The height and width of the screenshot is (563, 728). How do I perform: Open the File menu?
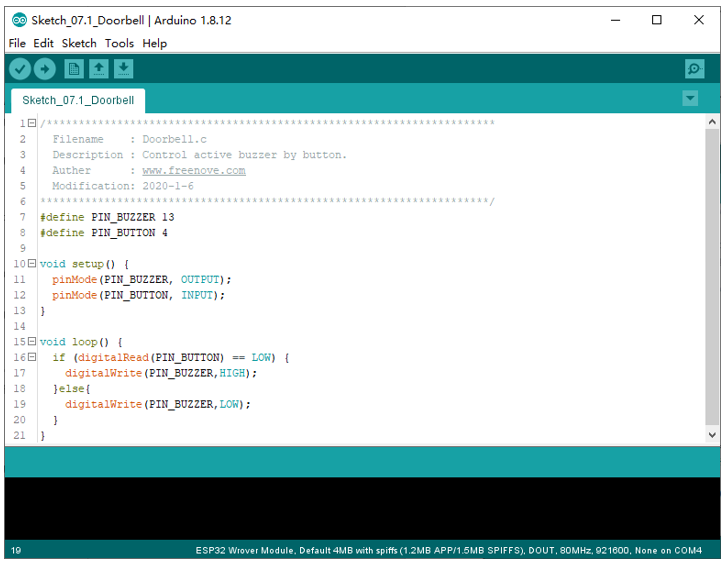(17, 43)
